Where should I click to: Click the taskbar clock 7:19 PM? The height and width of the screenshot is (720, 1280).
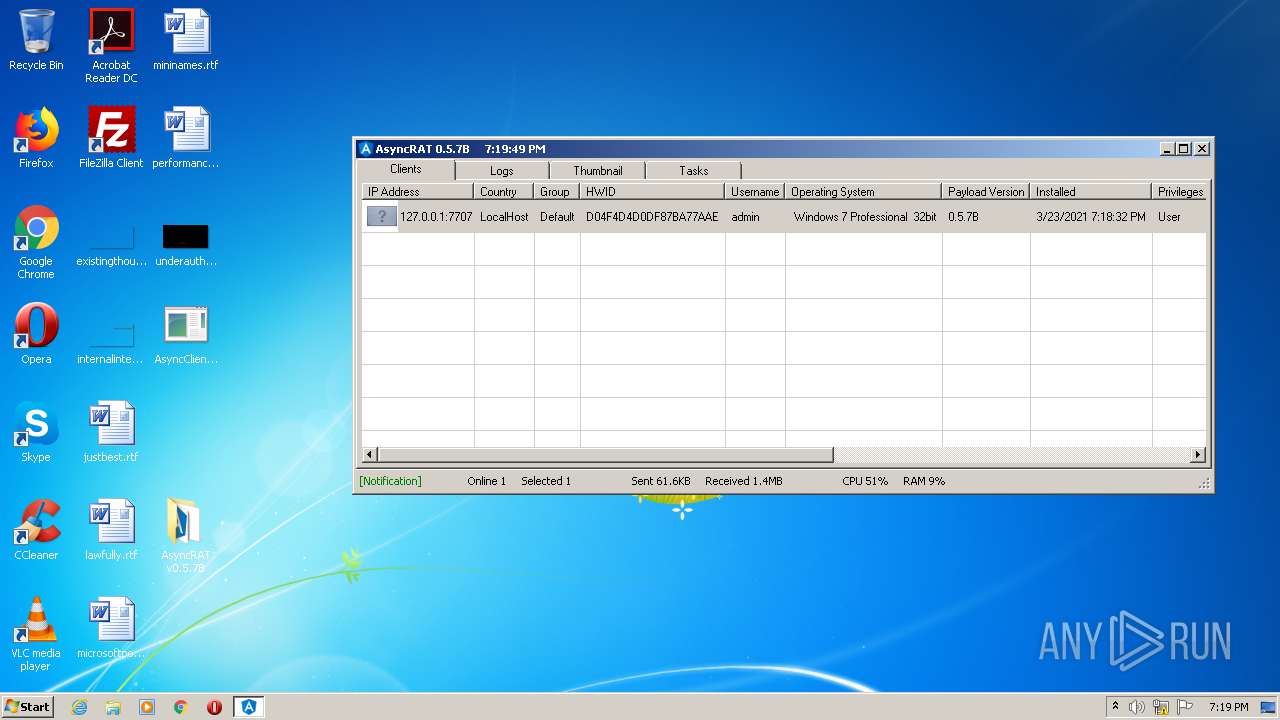coord(1228,707)
